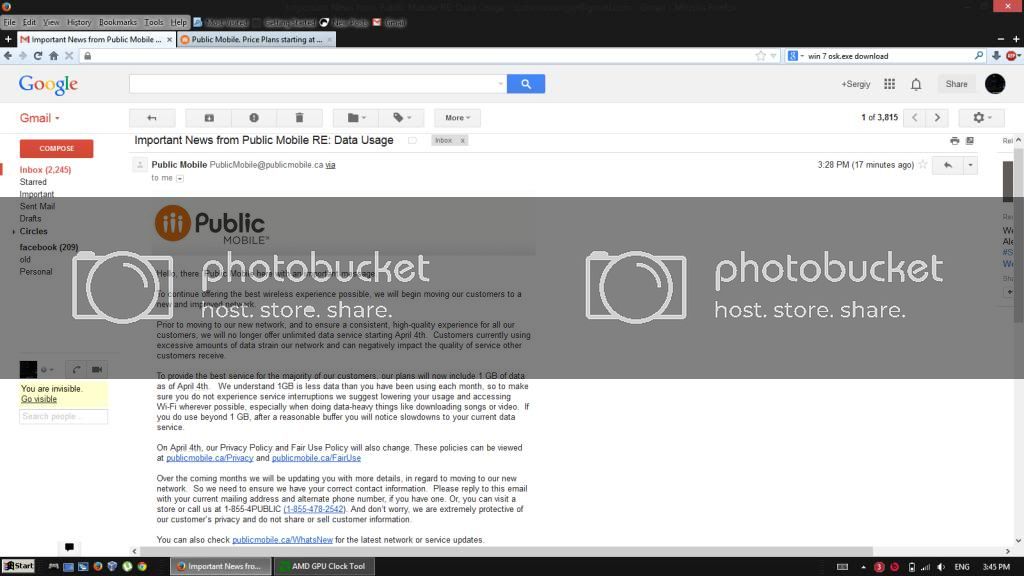
Task: Click the horizontal scrollbar right arrow
Action: 1008,551
